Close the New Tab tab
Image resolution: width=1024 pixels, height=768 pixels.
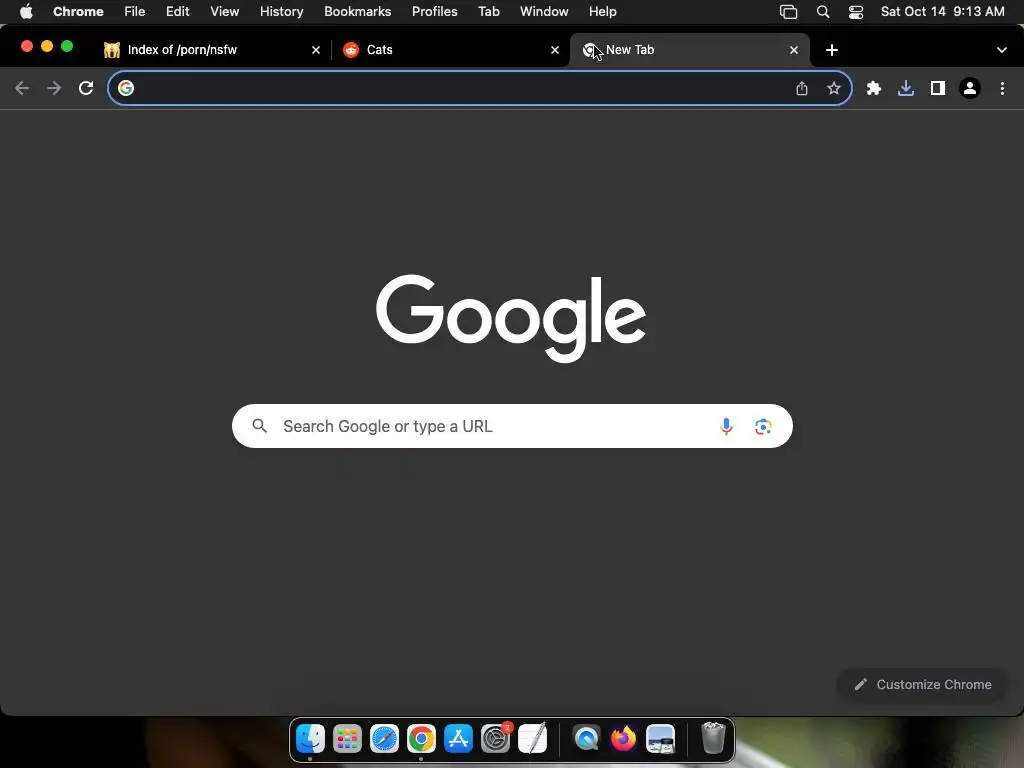pyautogui.click(x=794, y=50)
